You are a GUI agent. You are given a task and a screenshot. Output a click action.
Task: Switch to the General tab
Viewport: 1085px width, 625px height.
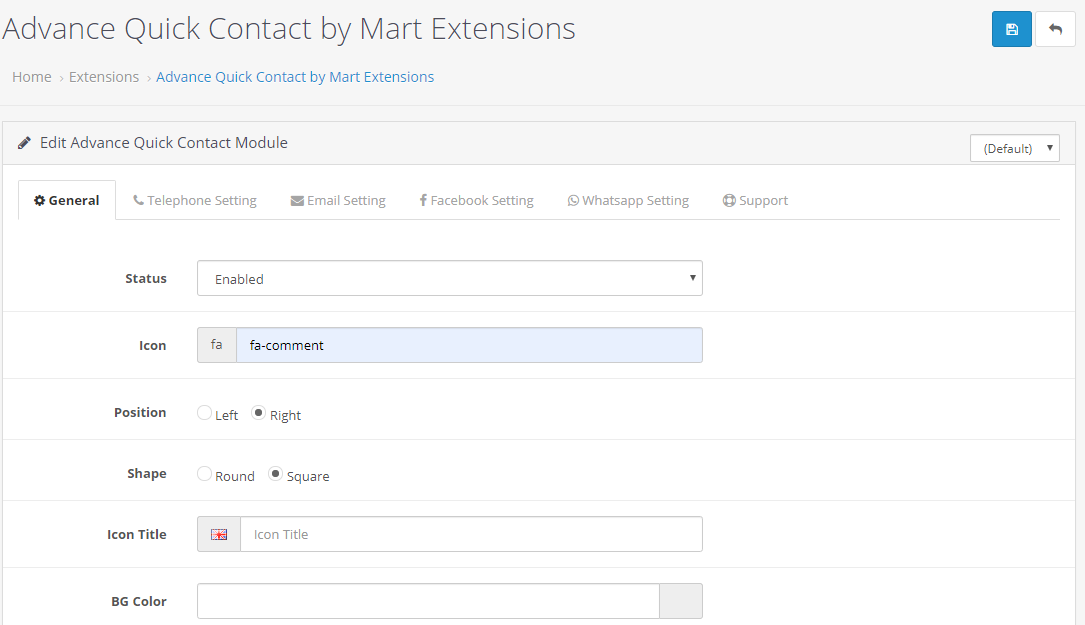point(66,200)
